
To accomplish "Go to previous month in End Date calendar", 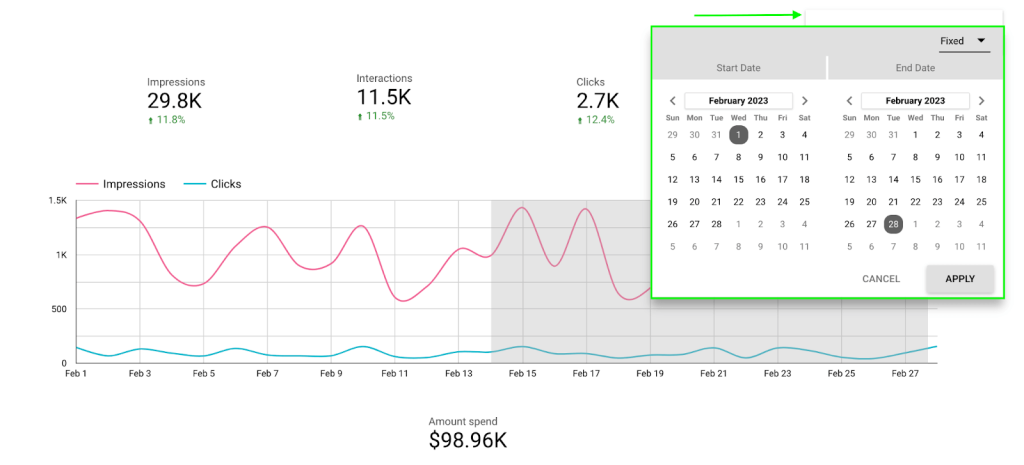I will (x=849, y=101).
